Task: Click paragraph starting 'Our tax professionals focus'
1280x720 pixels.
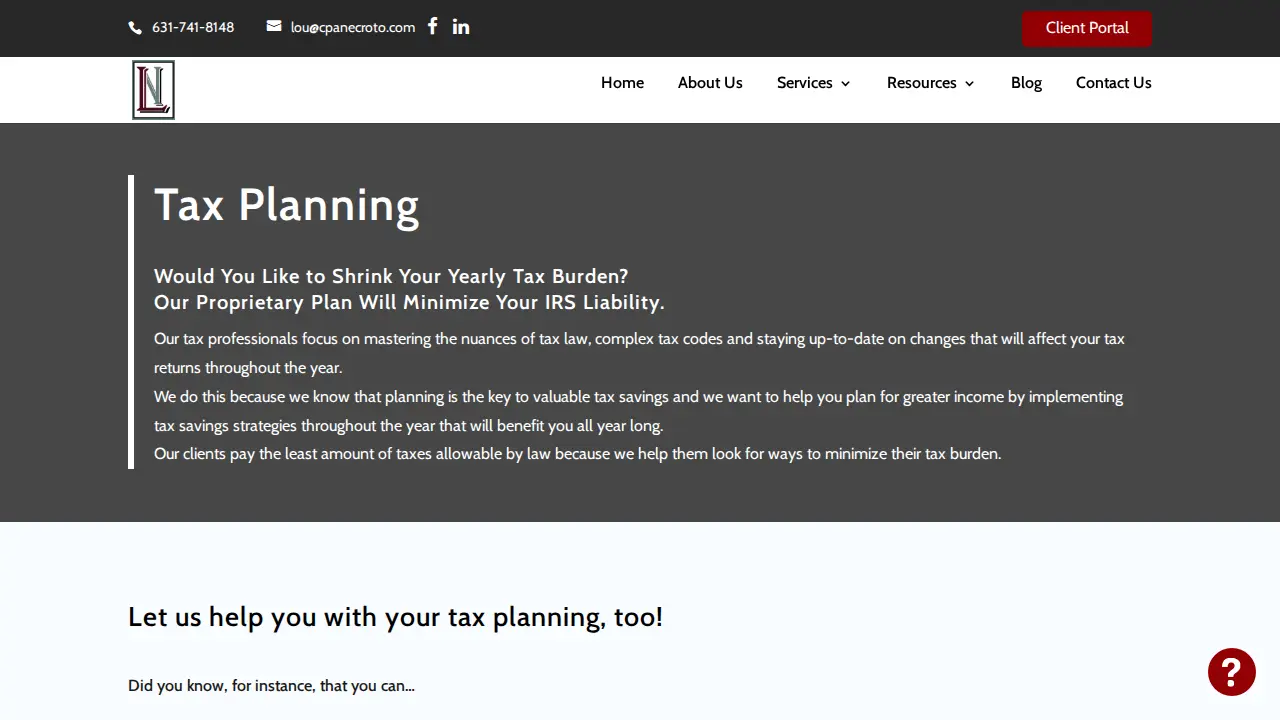Action: (639, 353)
